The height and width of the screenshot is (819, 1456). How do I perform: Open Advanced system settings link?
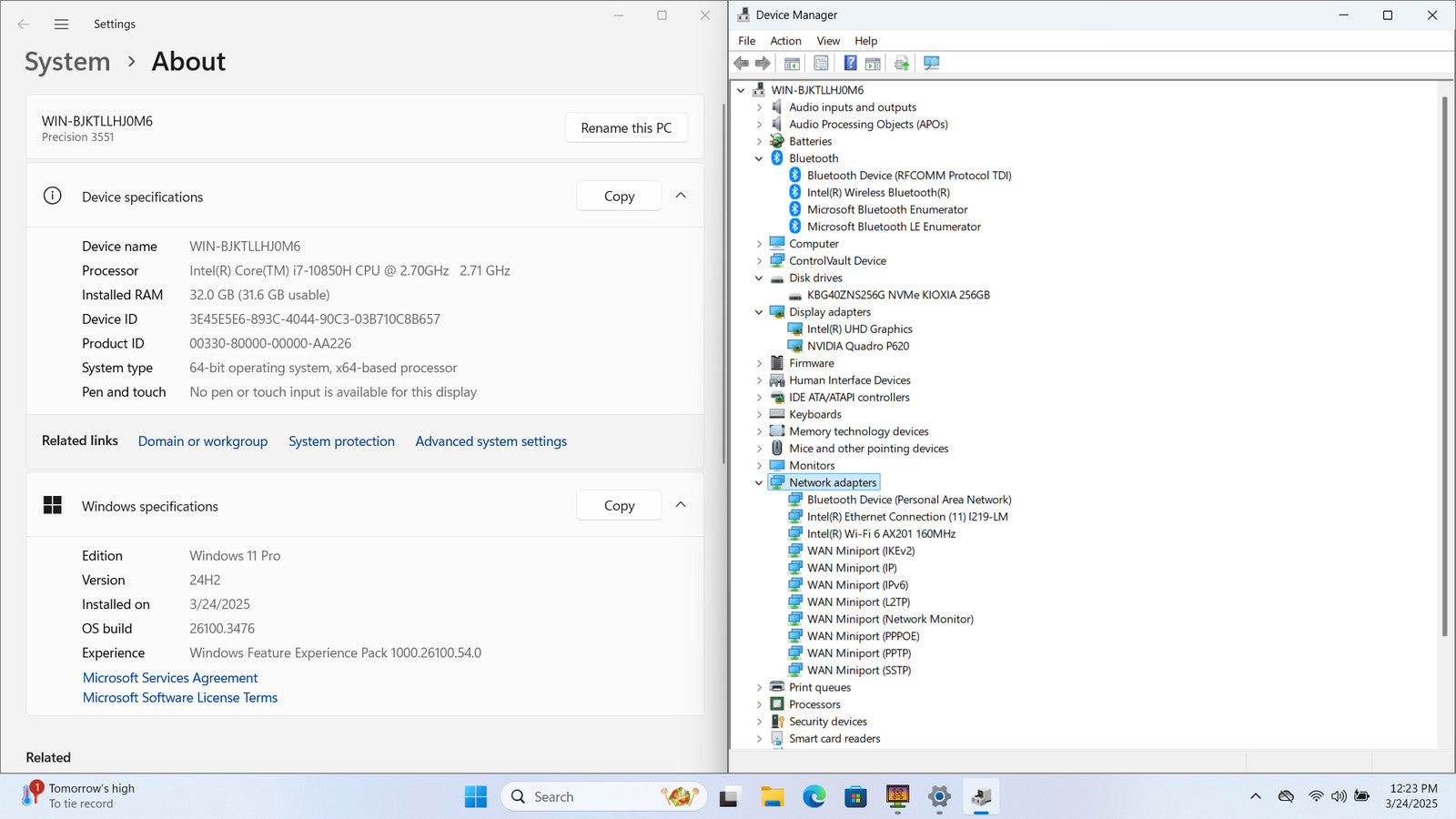[491, 441]
